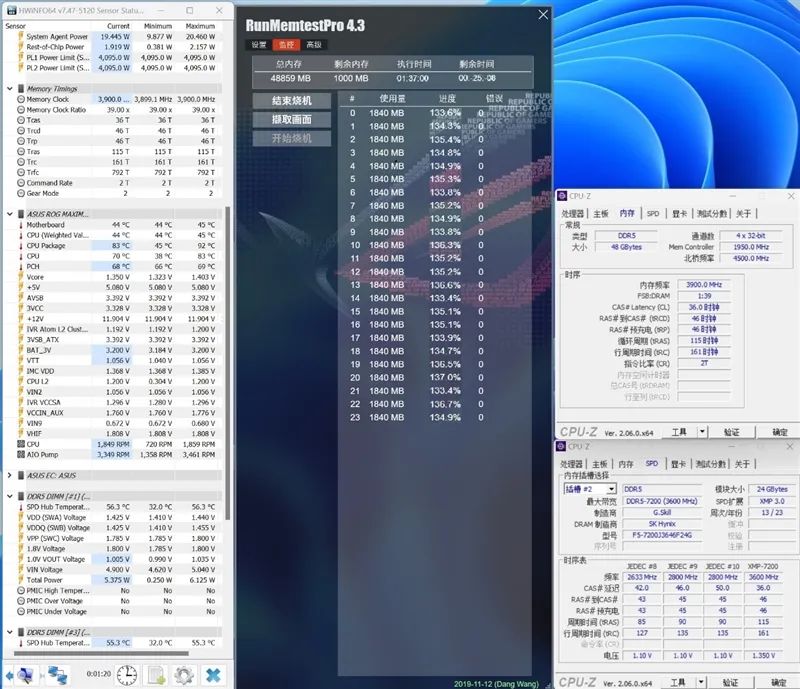
Task: Click the Total Power sensor icon
Action: click(21, 580)
